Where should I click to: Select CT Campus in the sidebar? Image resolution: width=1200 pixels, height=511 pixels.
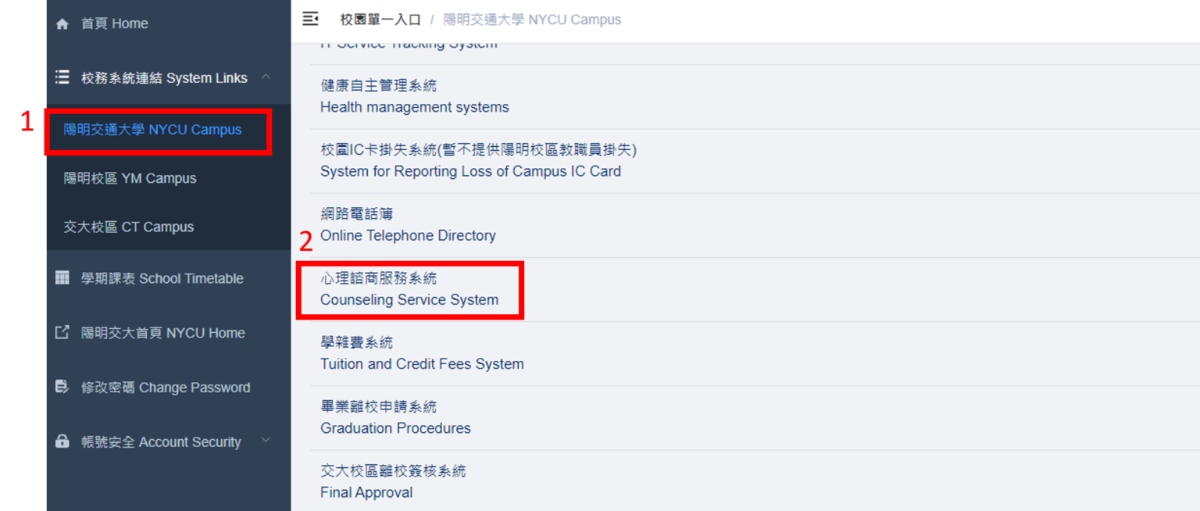coord(128,227)
